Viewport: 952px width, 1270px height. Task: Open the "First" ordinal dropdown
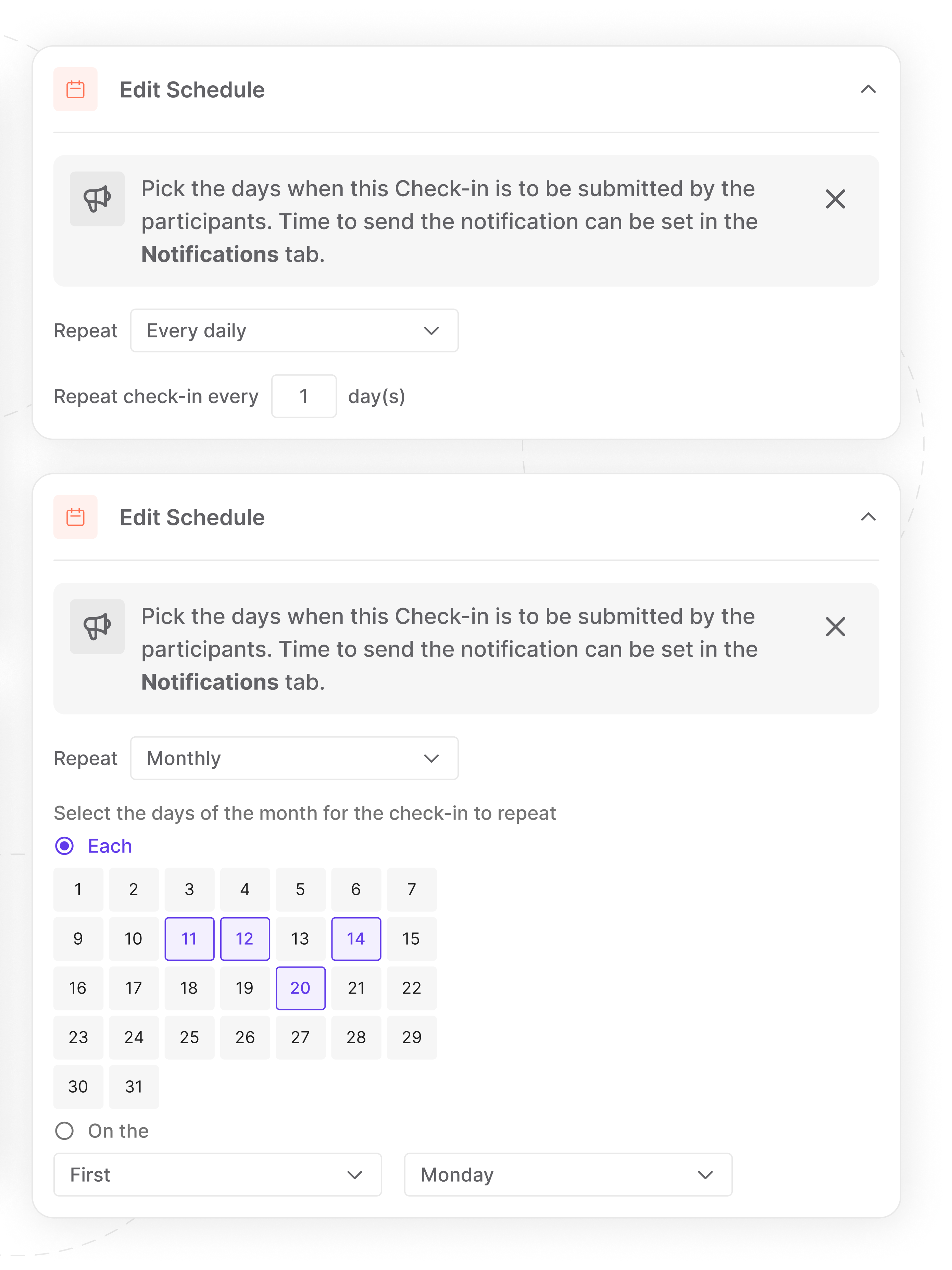pos(217,1175)
